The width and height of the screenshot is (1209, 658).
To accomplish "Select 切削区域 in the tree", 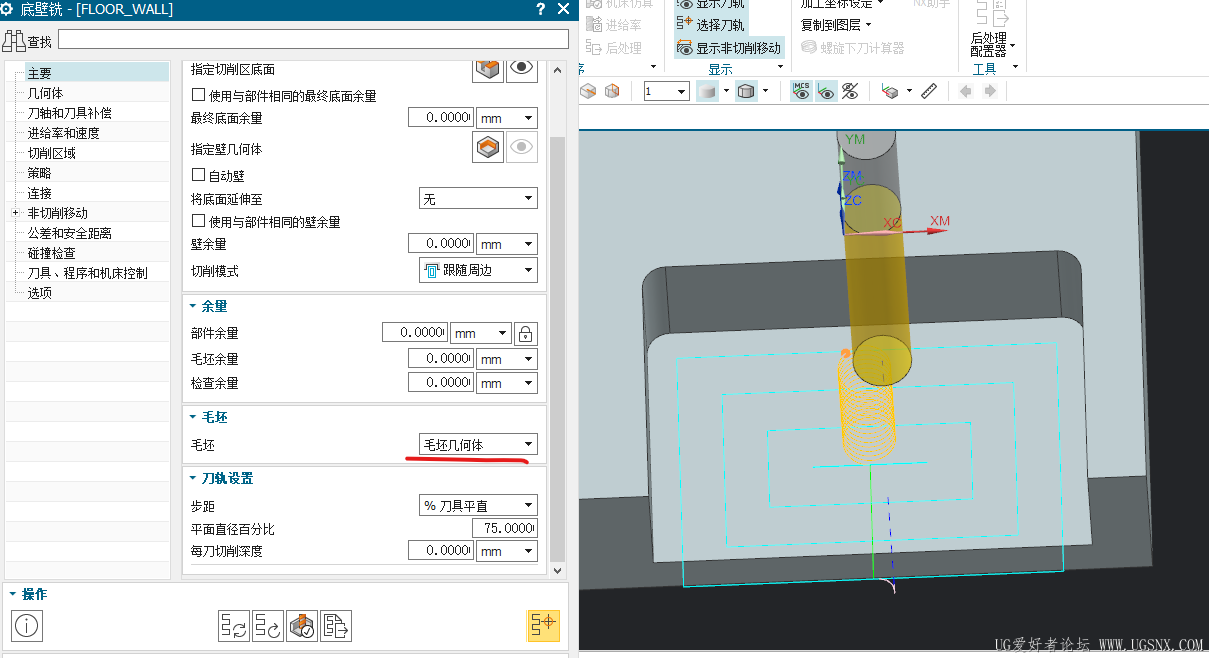I will pos(52,153).
